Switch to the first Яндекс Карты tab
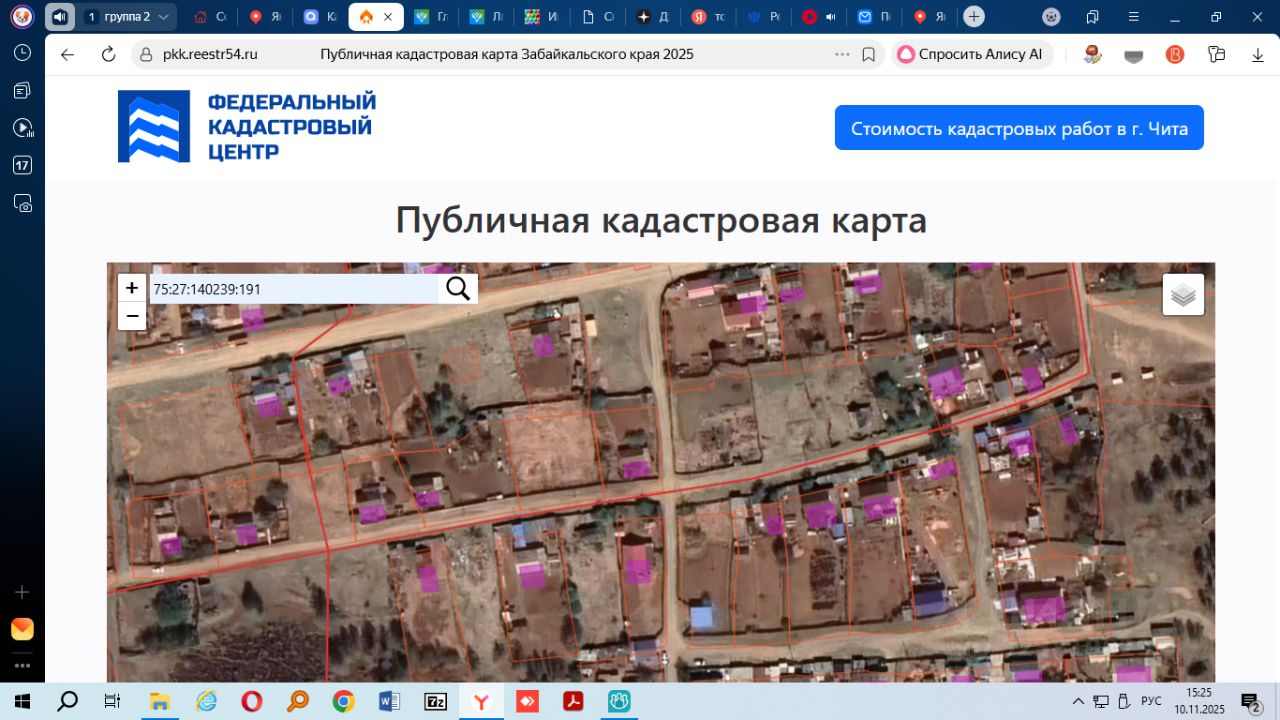 [x=265, y=17]
